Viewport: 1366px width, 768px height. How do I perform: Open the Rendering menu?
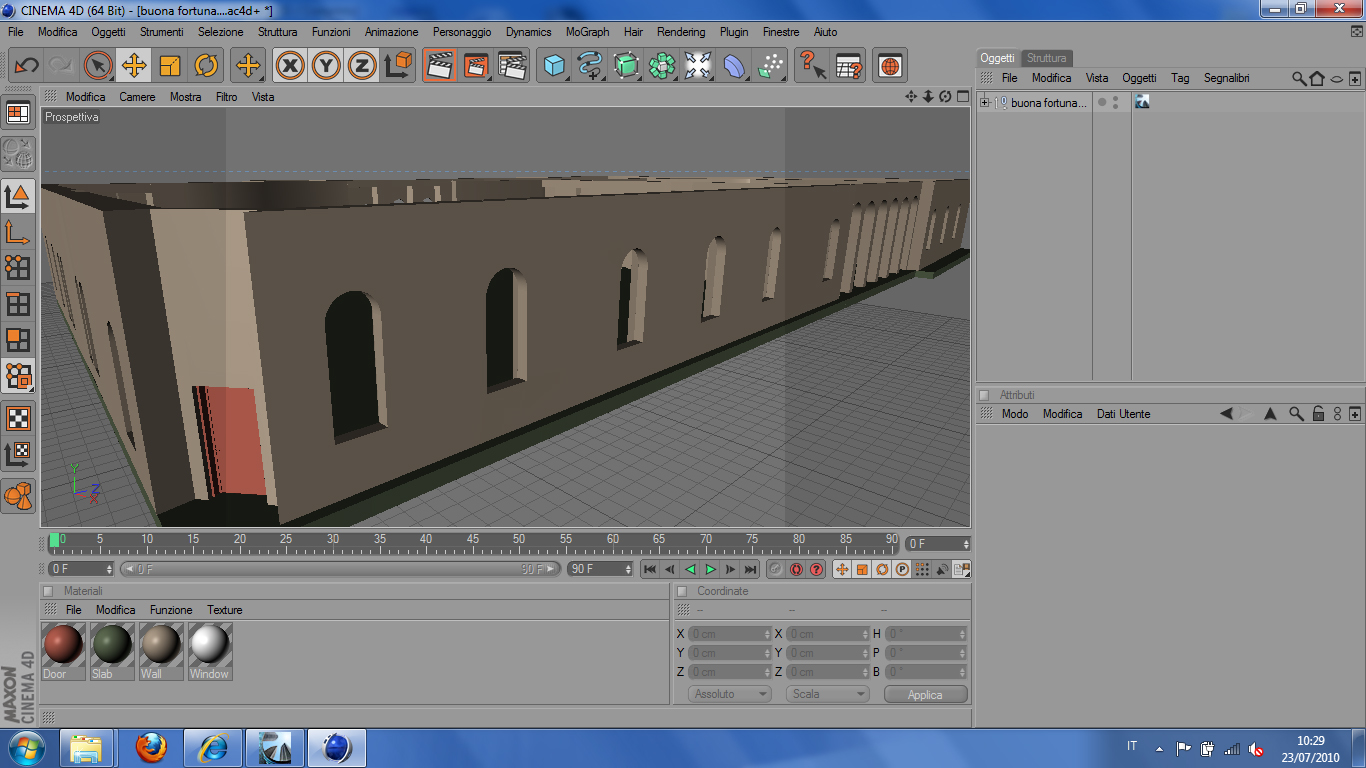point(681,32)
